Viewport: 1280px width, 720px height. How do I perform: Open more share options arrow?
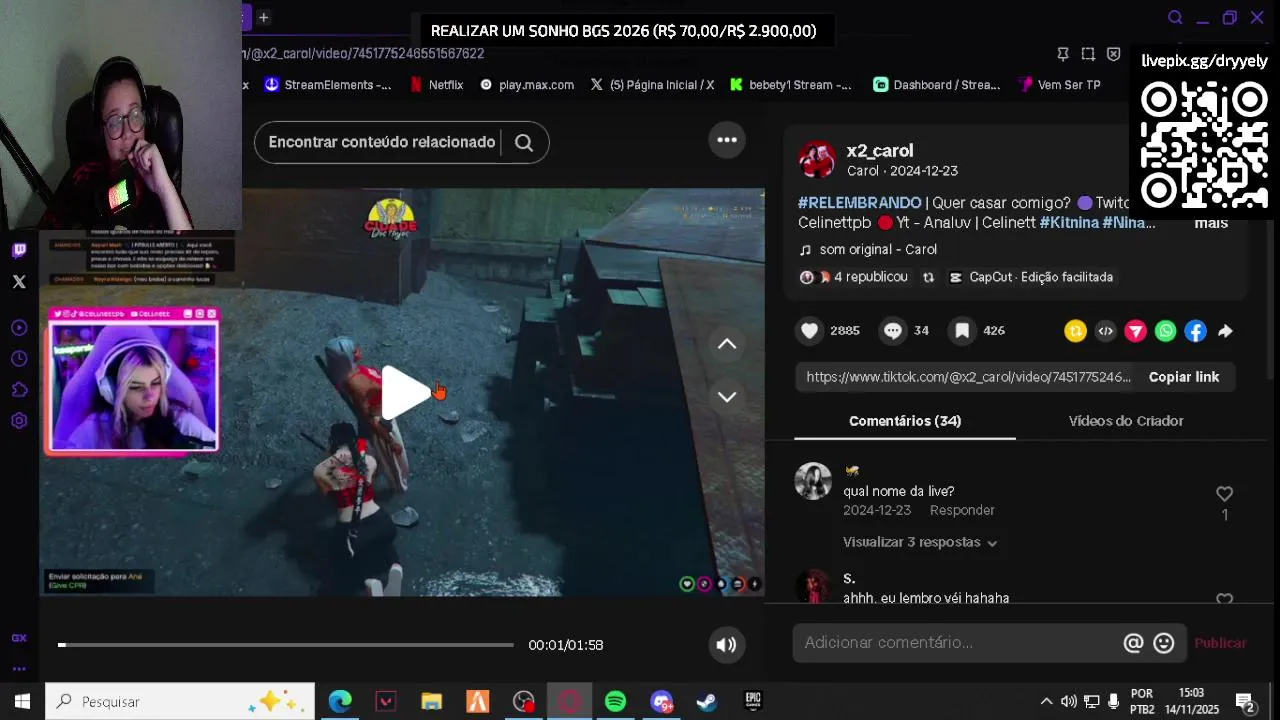[1225, 331]
